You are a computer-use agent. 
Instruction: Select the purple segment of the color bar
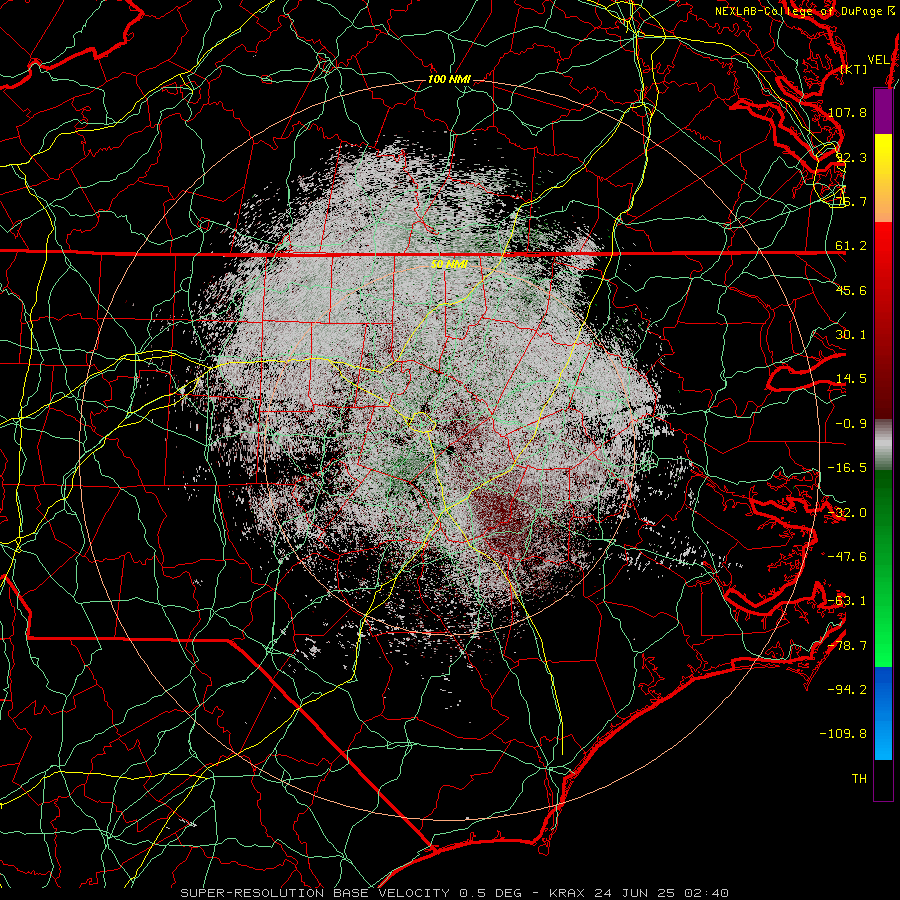click(883, 112)
